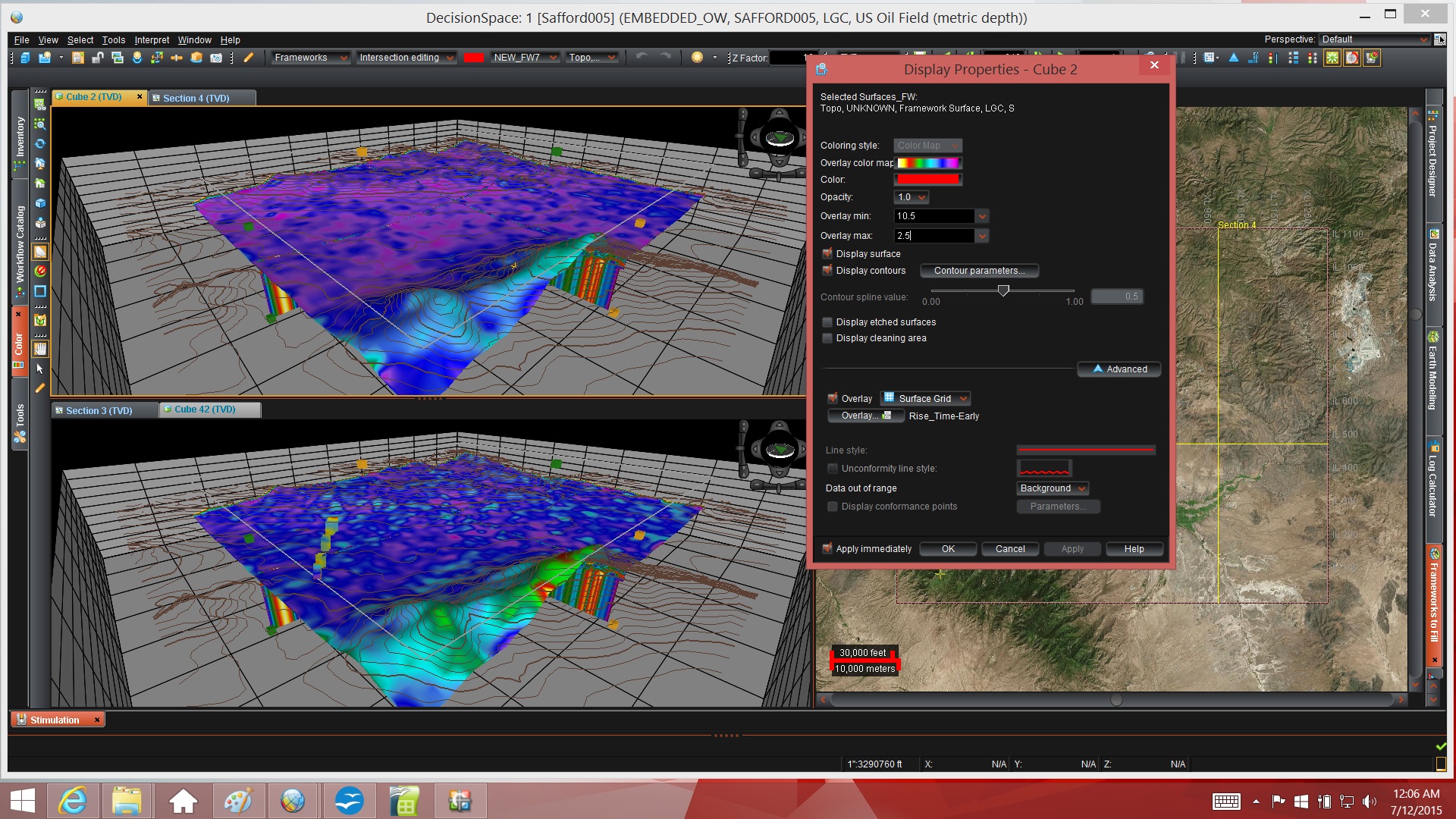Open the Frameworks dropdown in the toolbar
The height and width of the screenshot is (819, 1456).
[x=311, y=58]
